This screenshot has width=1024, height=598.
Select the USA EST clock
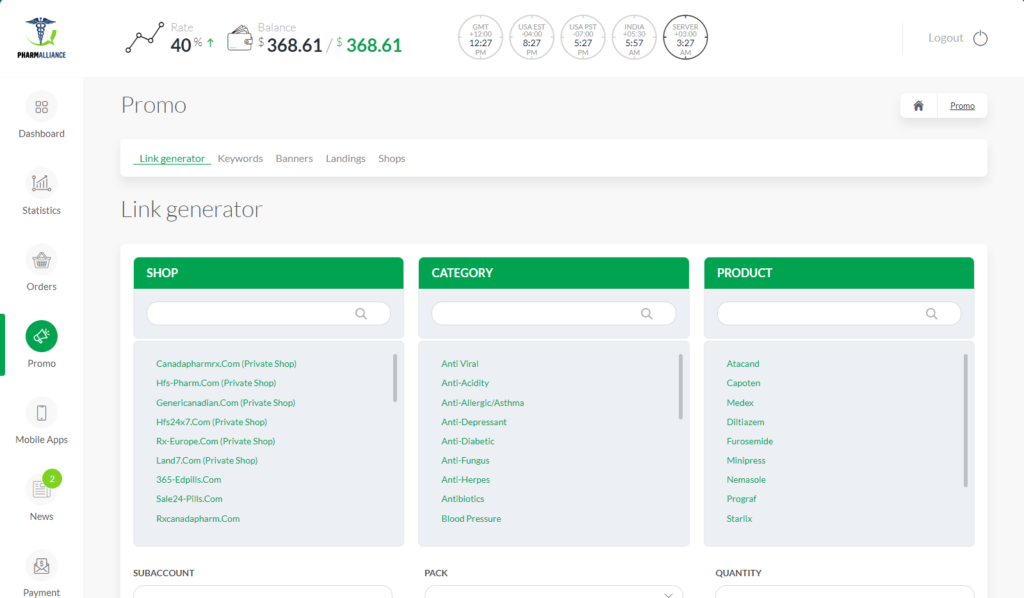click(532, 38)
